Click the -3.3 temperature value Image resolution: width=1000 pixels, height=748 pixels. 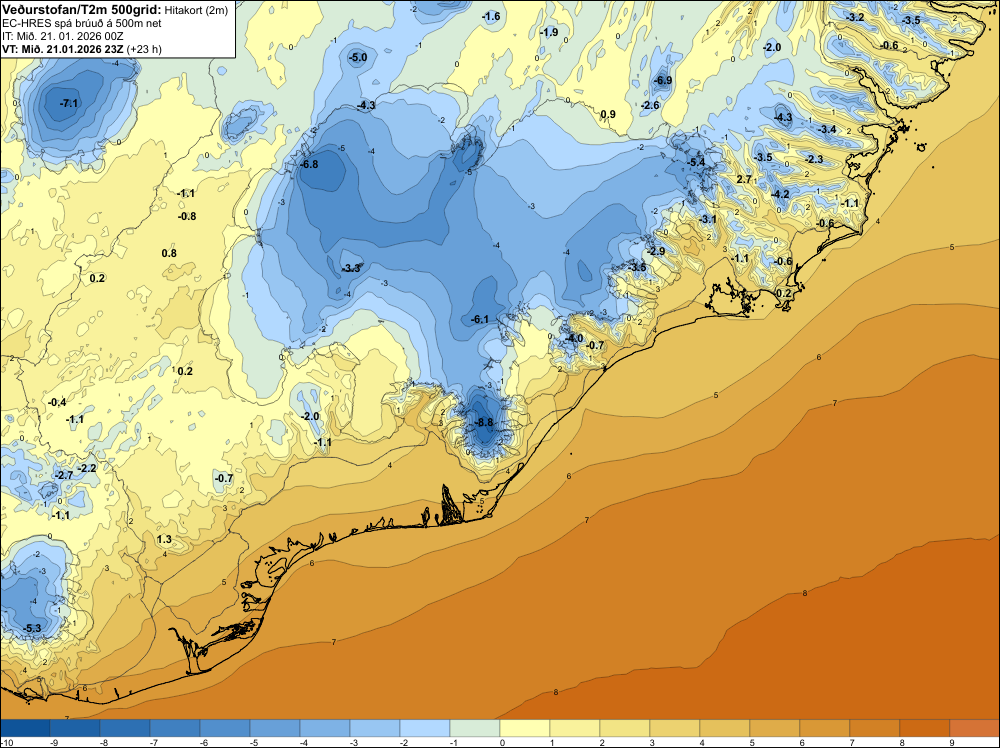click(x=351, y=268)
